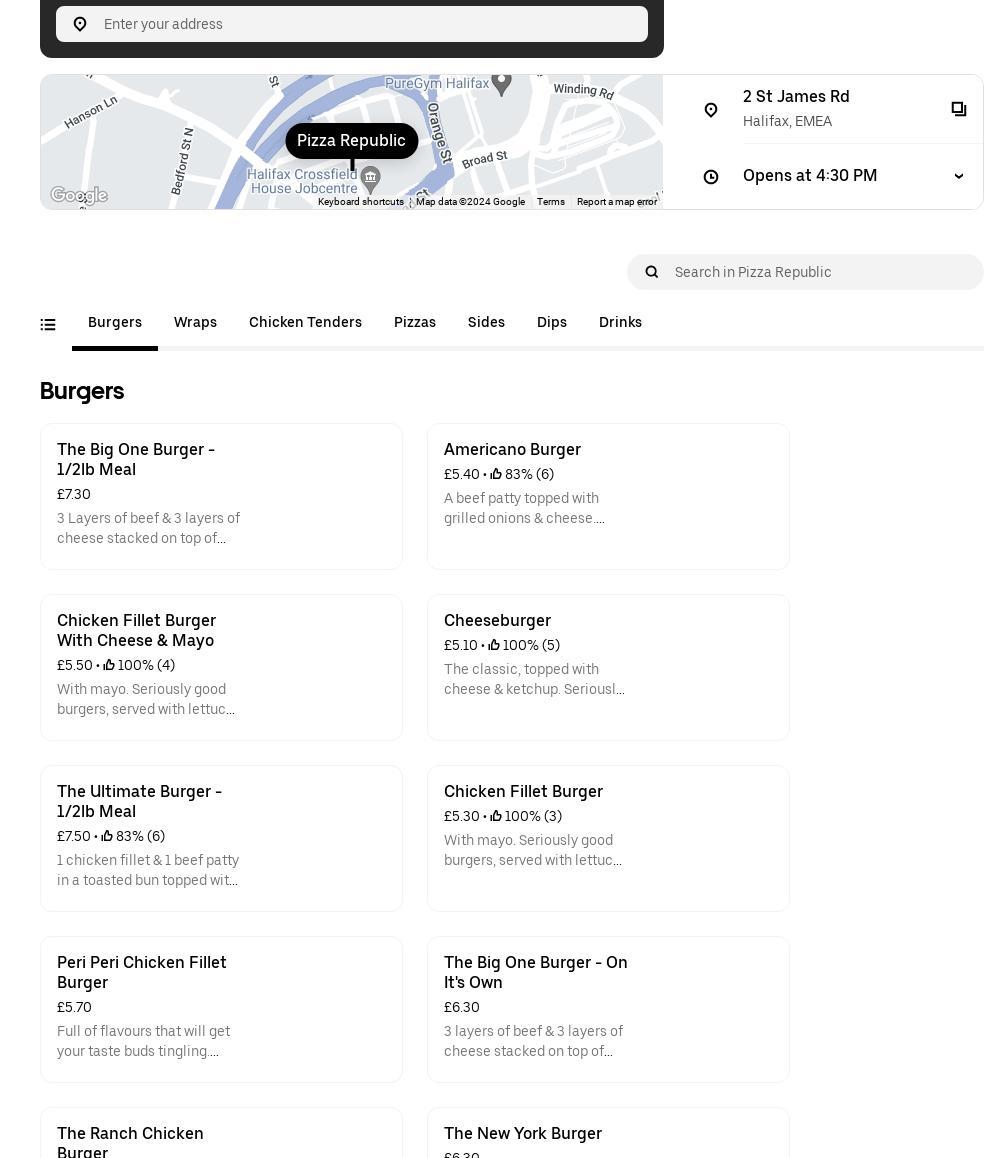The image size is (1004, 1158).
Task: Click the 2 St James Rd address text
Action: (x=796, y=97)
